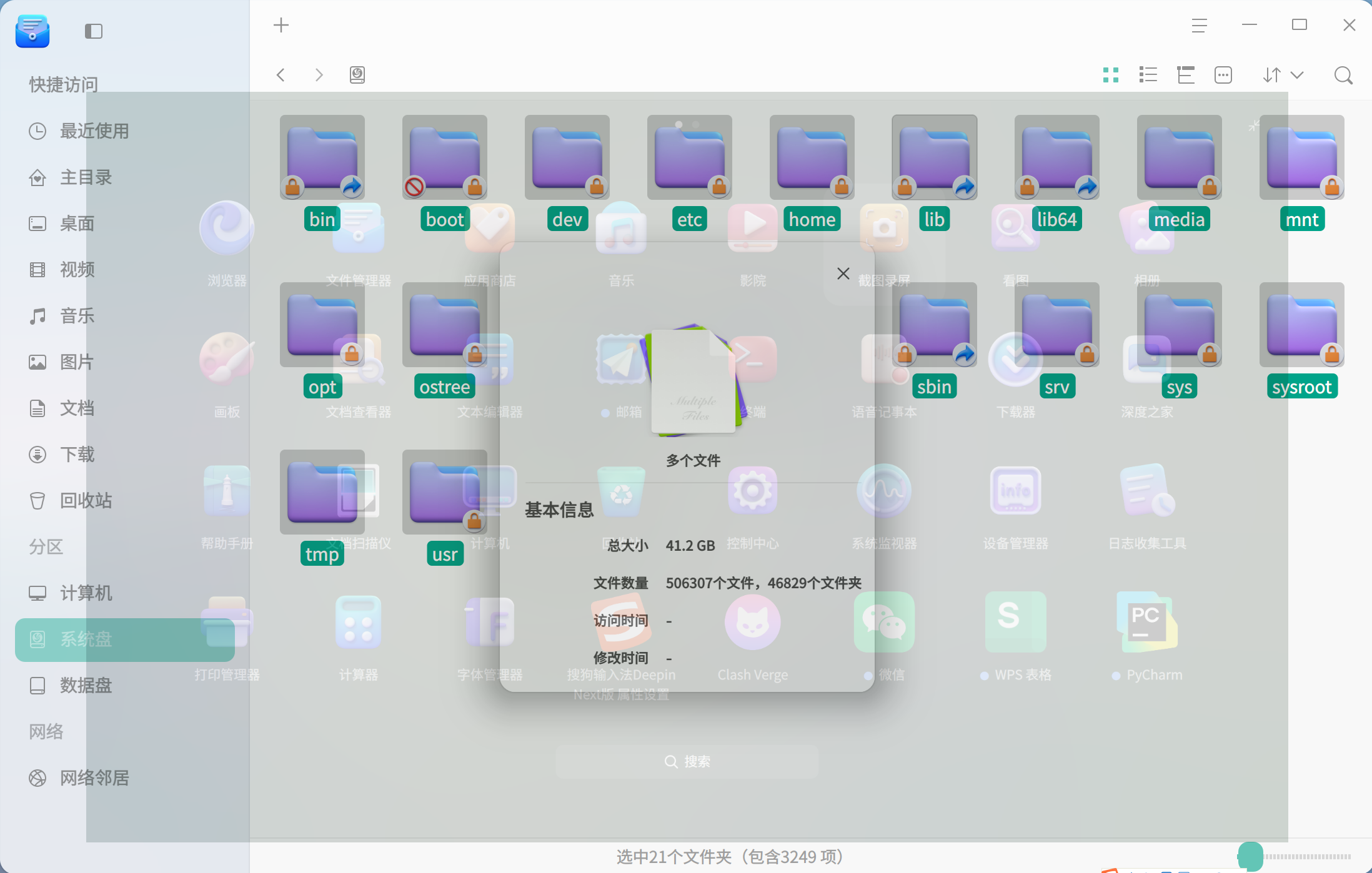
Task: Click the system disk icon in address bar
Action: coord(357,75)
